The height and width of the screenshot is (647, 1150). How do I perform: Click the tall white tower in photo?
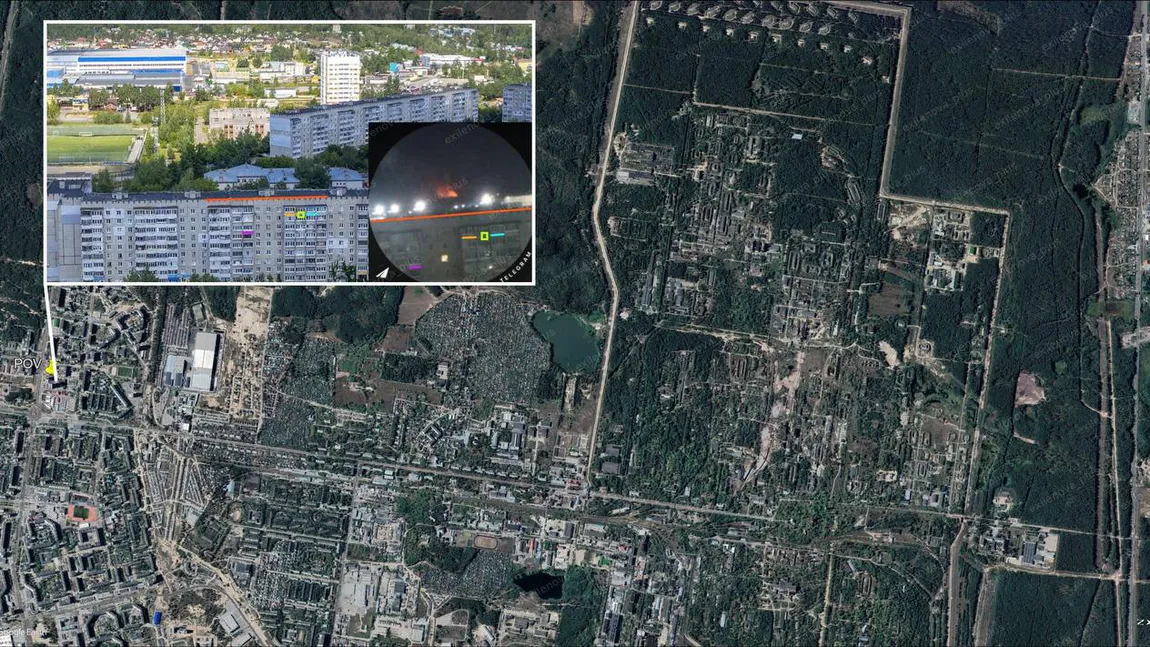[x=340, y=78]
